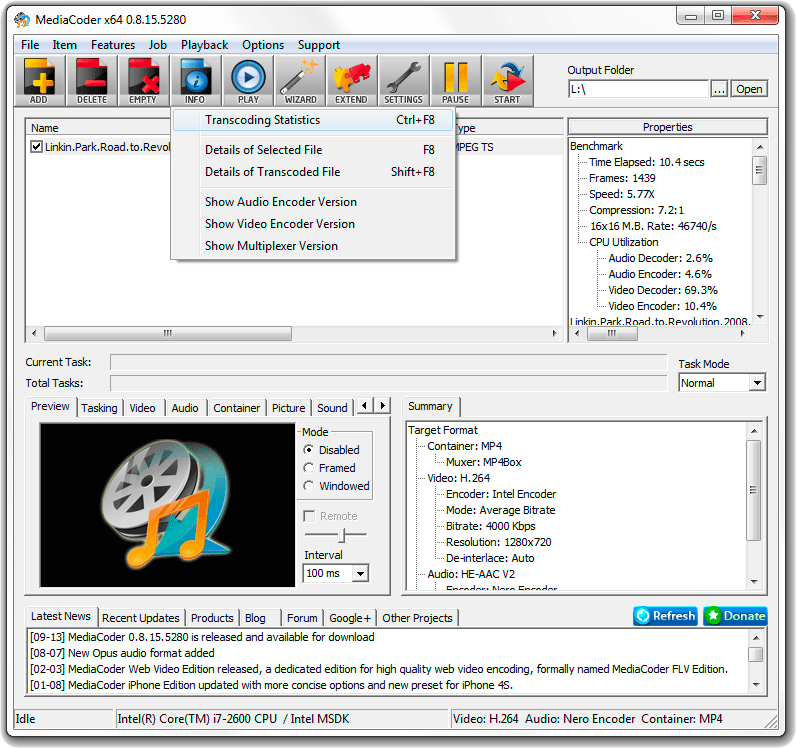Select the 'Speed: 5.77X' benchmark row

point(621,194)
